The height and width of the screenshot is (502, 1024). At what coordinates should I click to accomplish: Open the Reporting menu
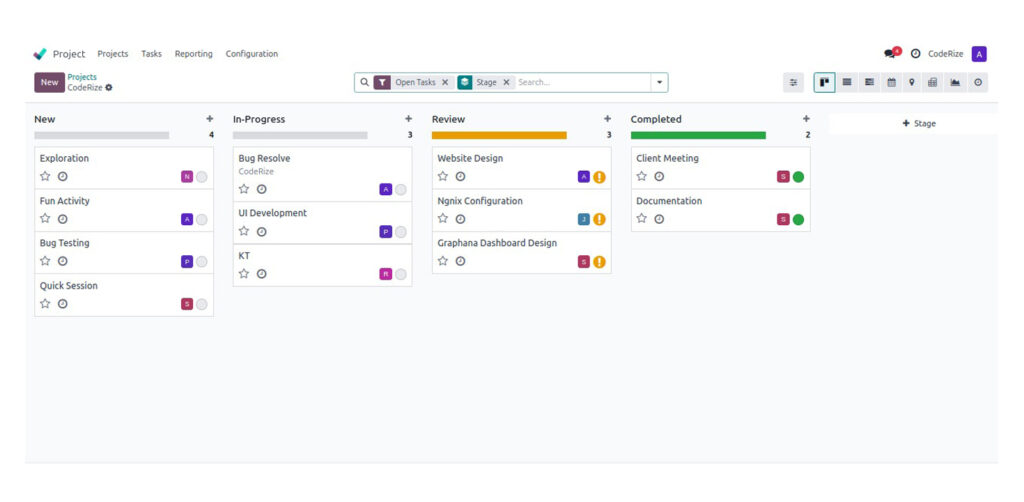point(193,54)
